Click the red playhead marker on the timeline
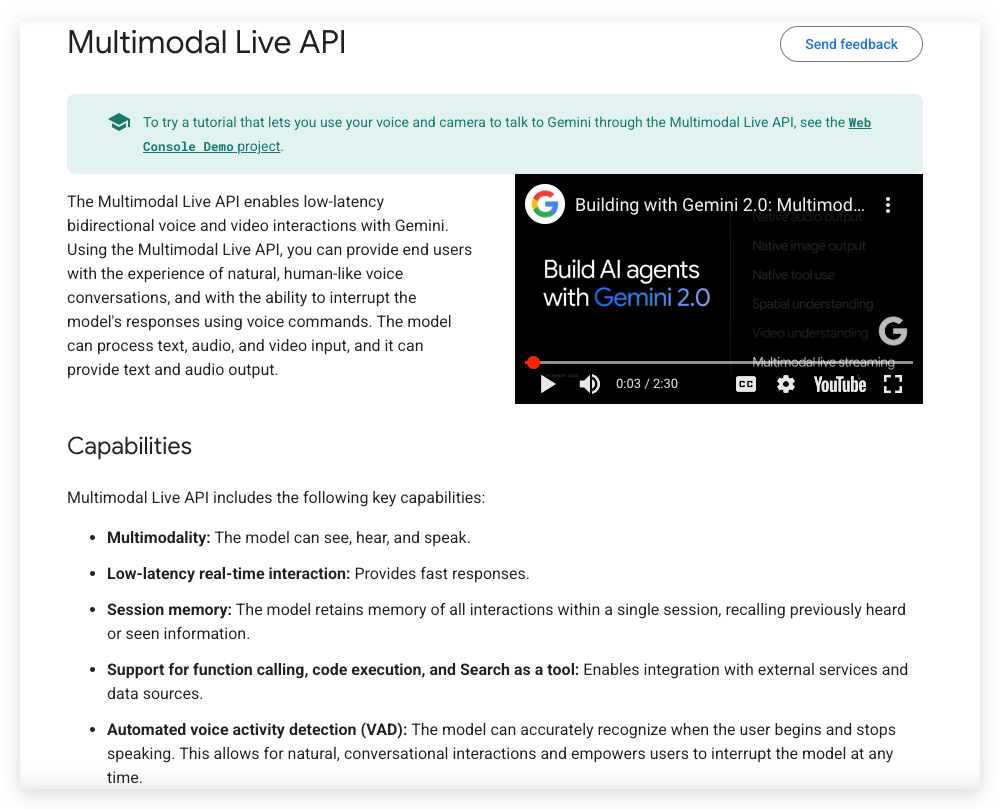 (534, 362)
